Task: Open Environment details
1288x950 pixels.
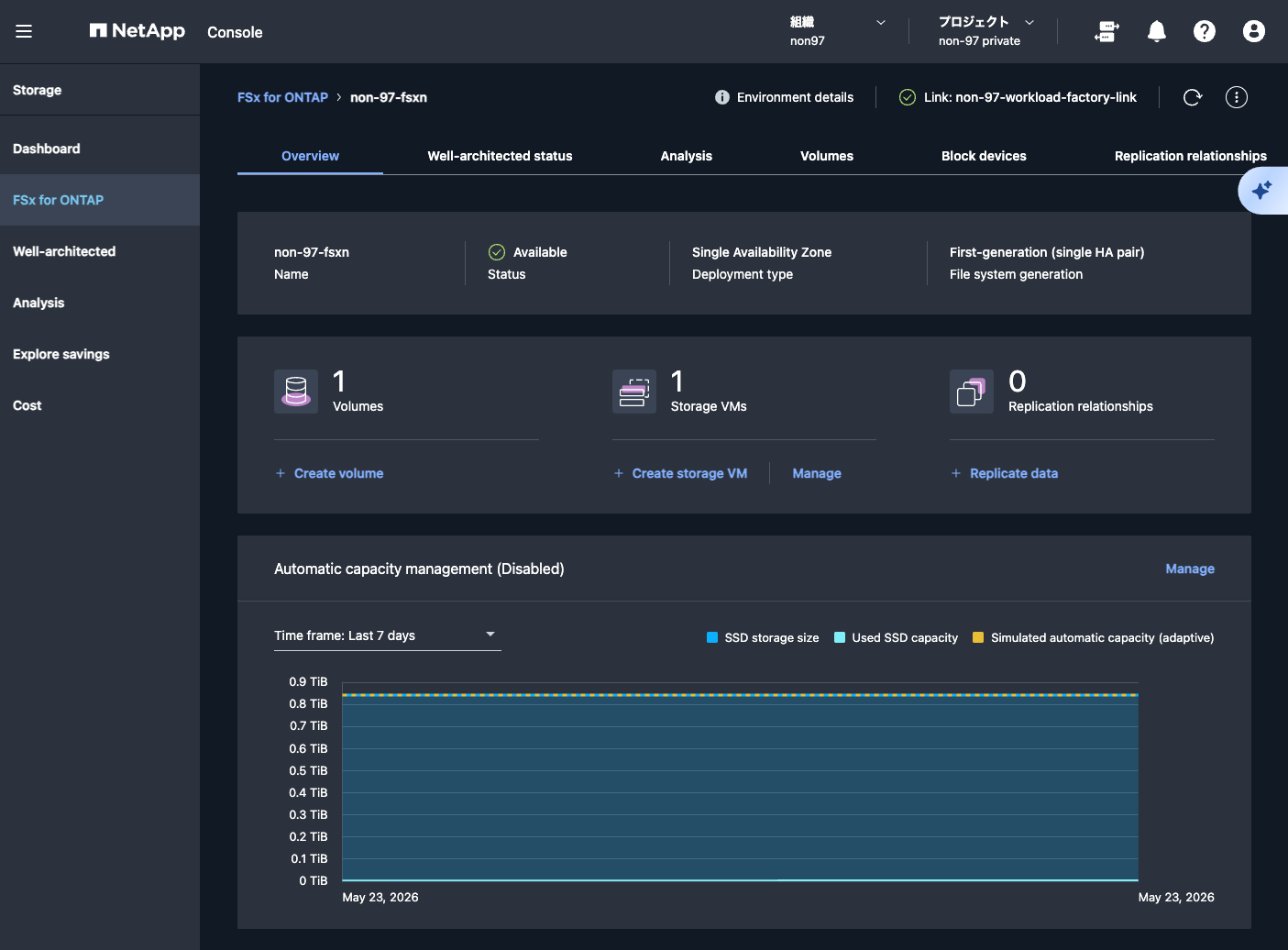Action: pyautogui.click(x=795, y=97)
